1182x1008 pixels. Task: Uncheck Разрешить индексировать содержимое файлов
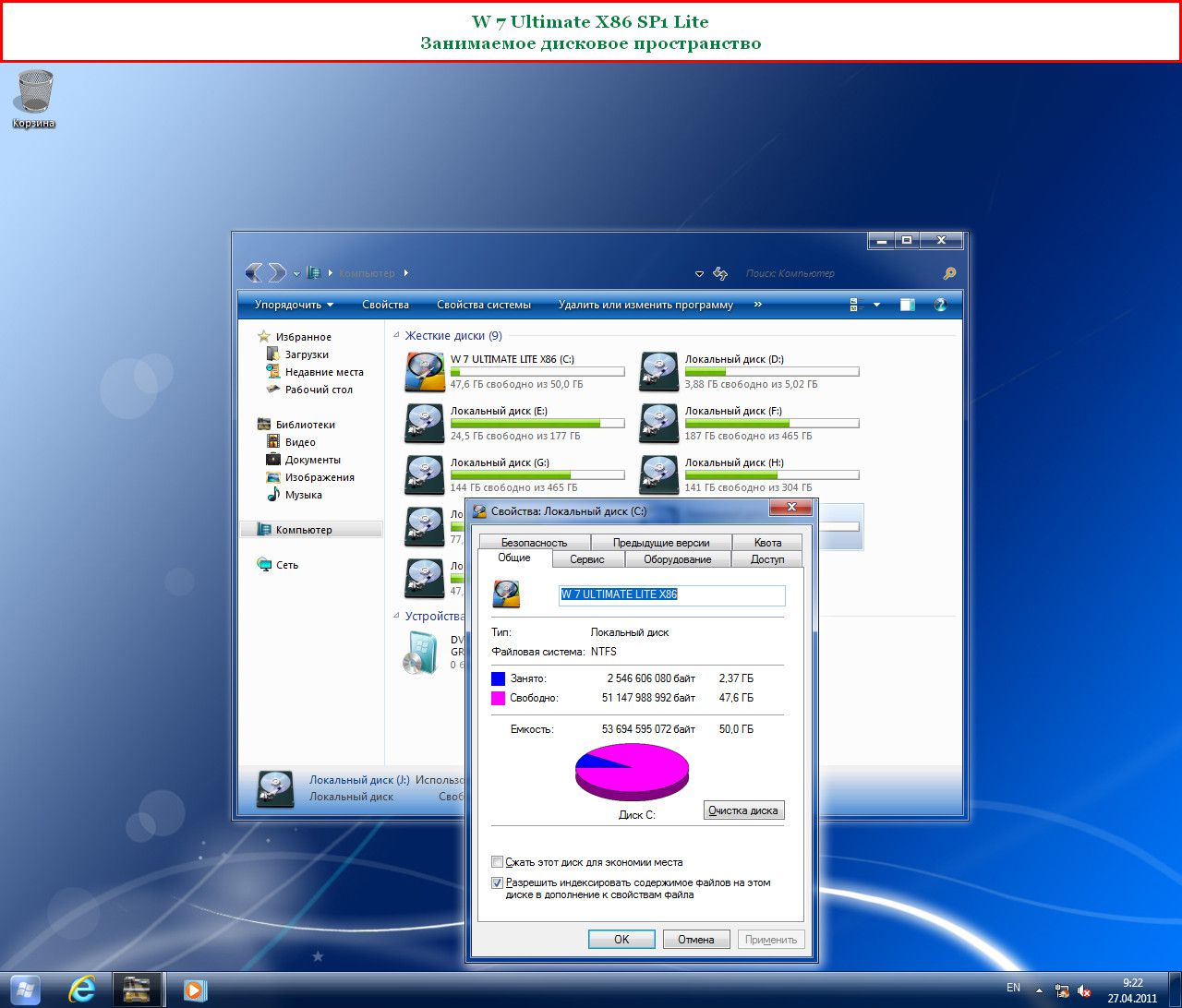tap(498, 882)
